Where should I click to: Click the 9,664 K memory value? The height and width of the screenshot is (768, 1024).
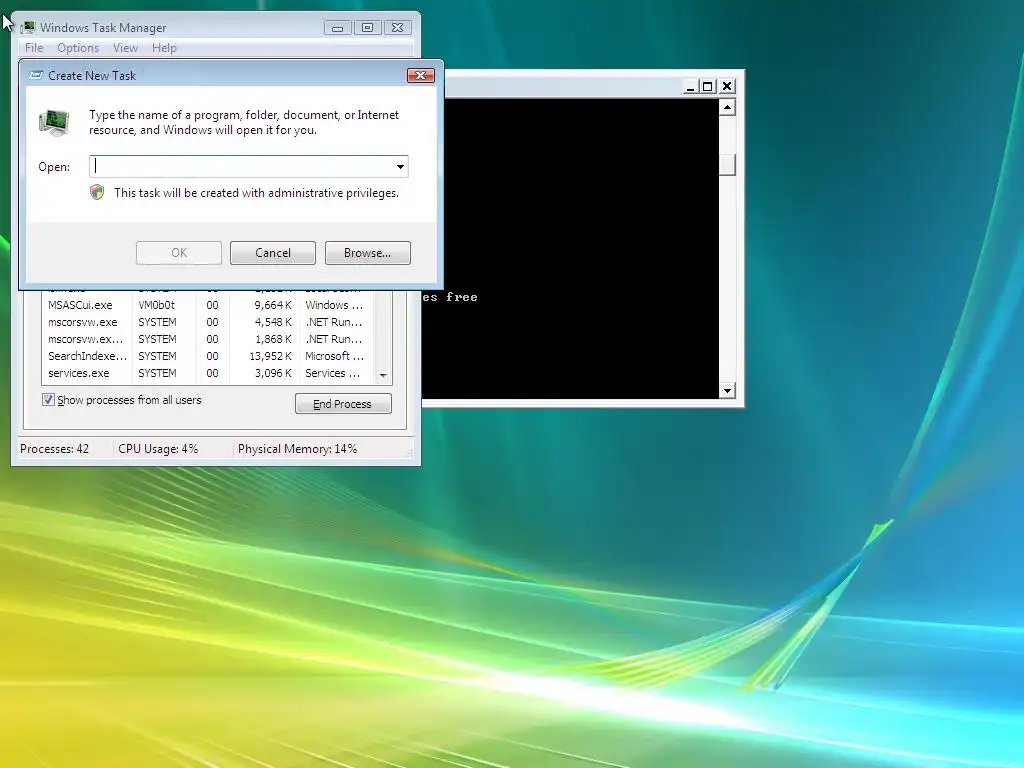(273, 305)
